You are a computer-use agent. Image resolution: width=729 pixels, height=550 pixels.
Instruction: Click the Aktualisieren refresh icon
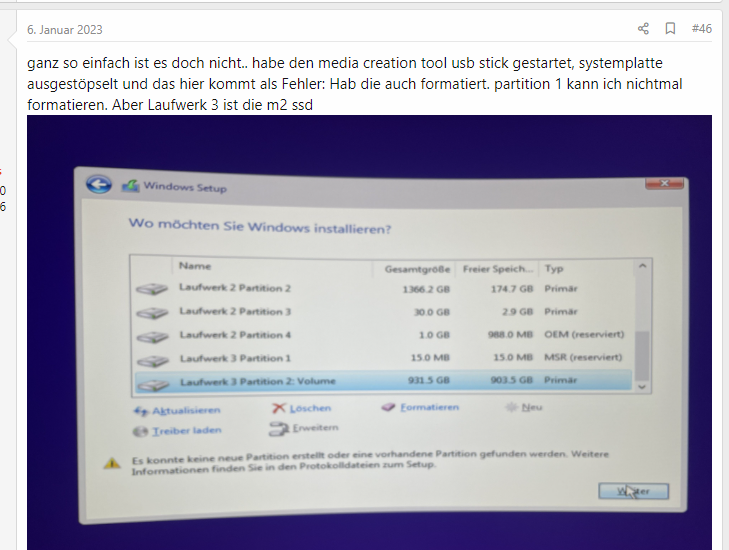[141, 411]
